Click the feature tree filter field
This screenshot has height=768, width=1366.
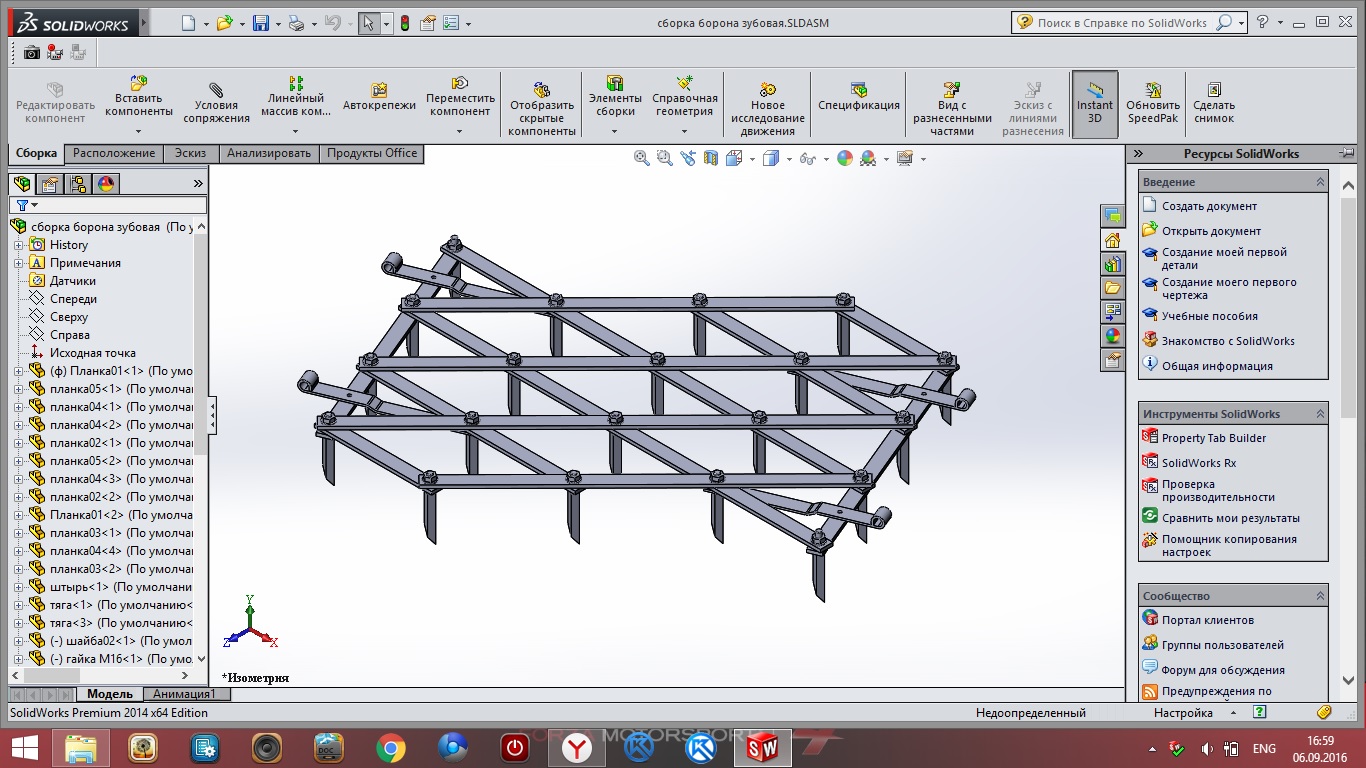click(108, 205)
